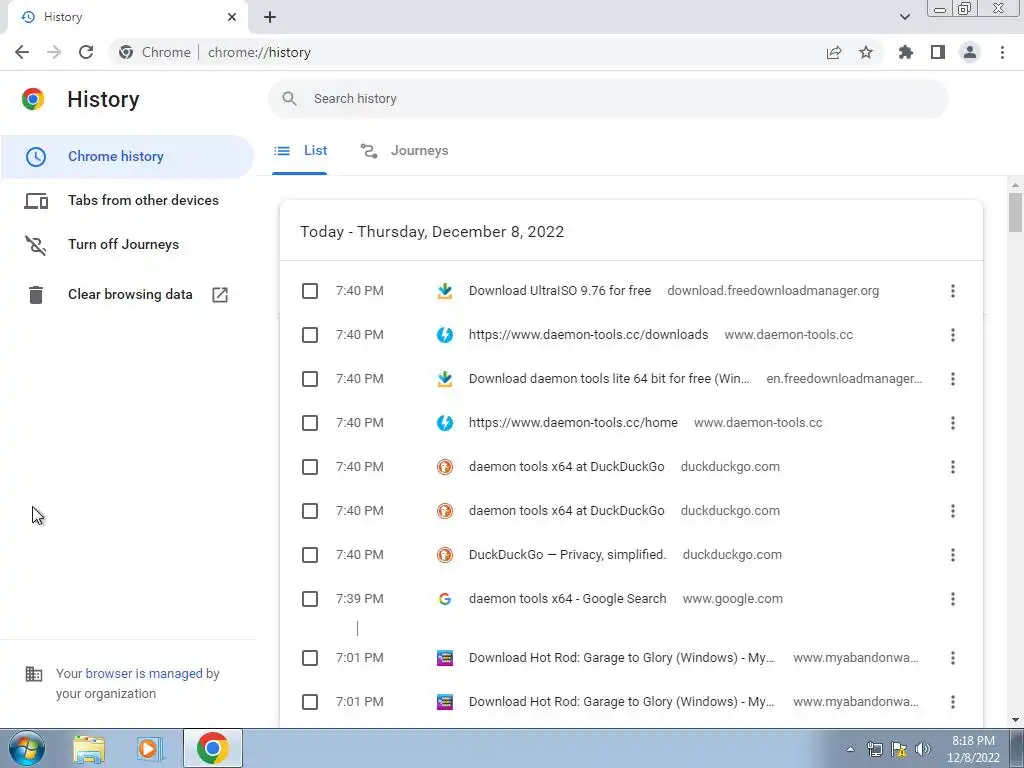
Task: Open the profile avatar icon
Action: pyautogui.click(x=970, y=52)
